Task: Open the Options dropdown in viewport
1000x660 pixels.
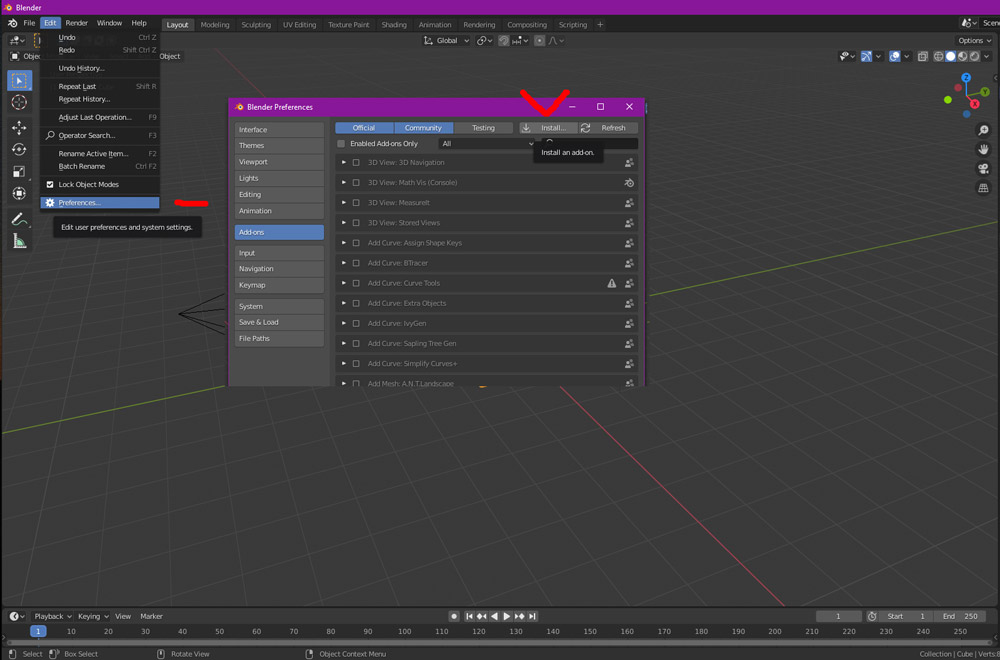Action: [974, 40]
